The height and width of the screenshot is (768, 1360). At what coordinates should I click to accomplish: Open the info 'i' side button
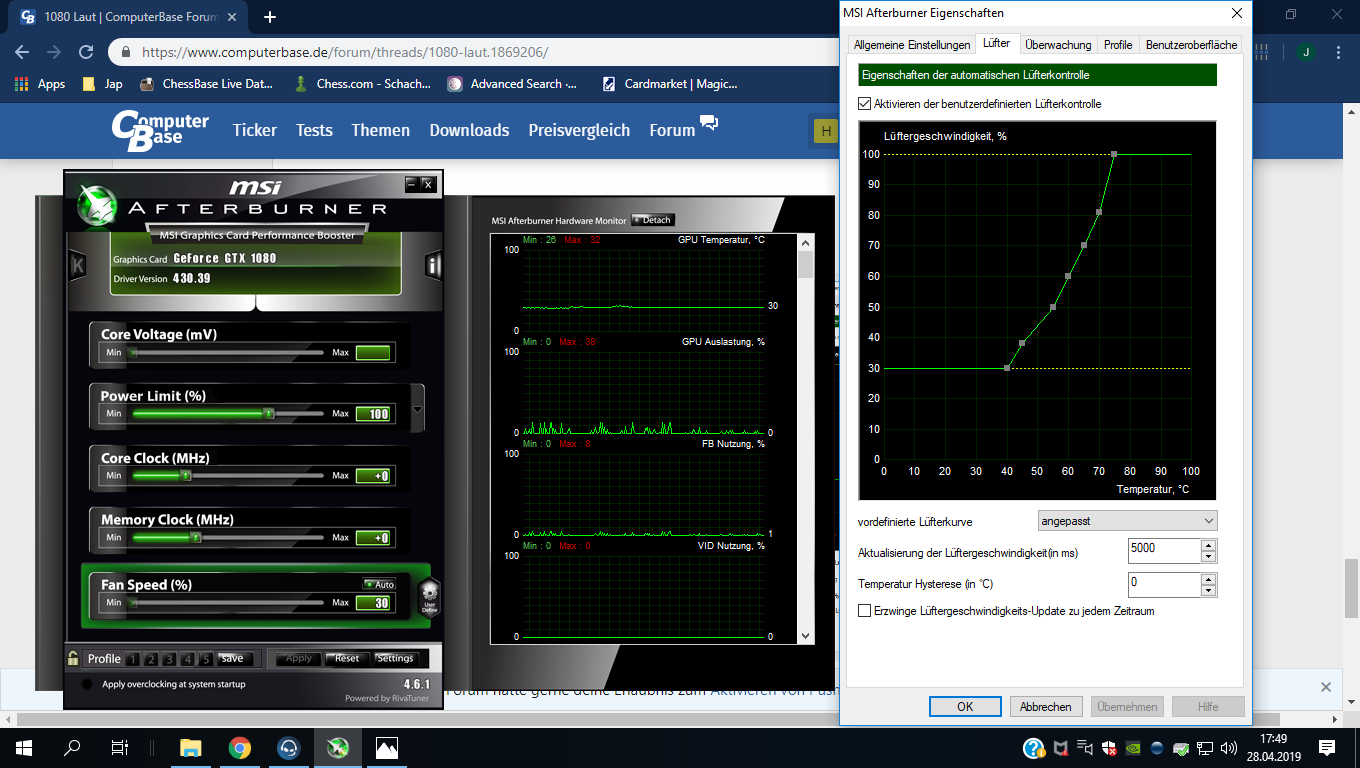(x=433, y=265)
